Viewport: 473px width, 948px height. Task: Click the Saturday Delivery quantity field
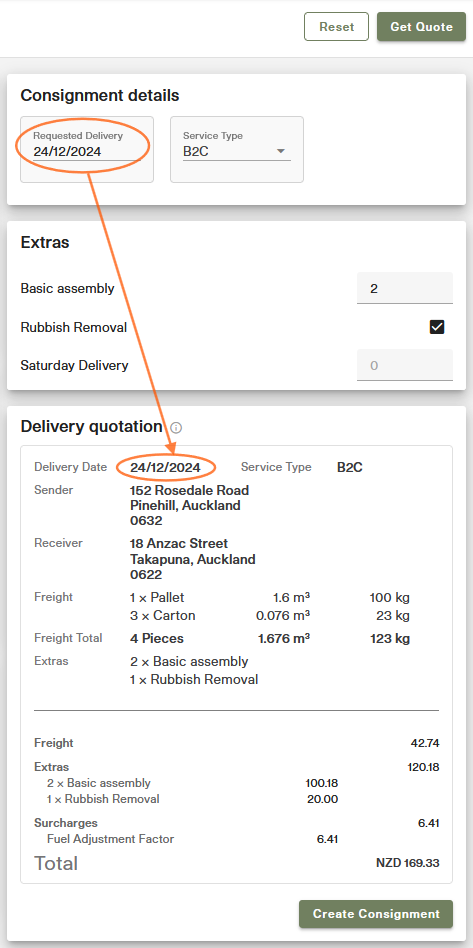(405, 365)
